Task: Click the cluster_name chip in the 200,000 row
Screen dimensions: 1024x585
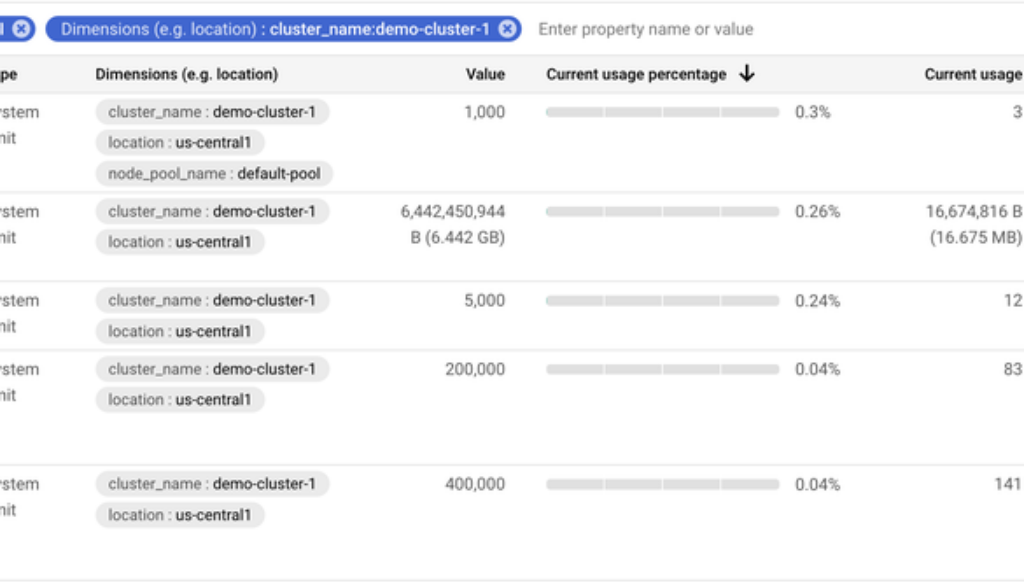Action: [x=212, y=369]
